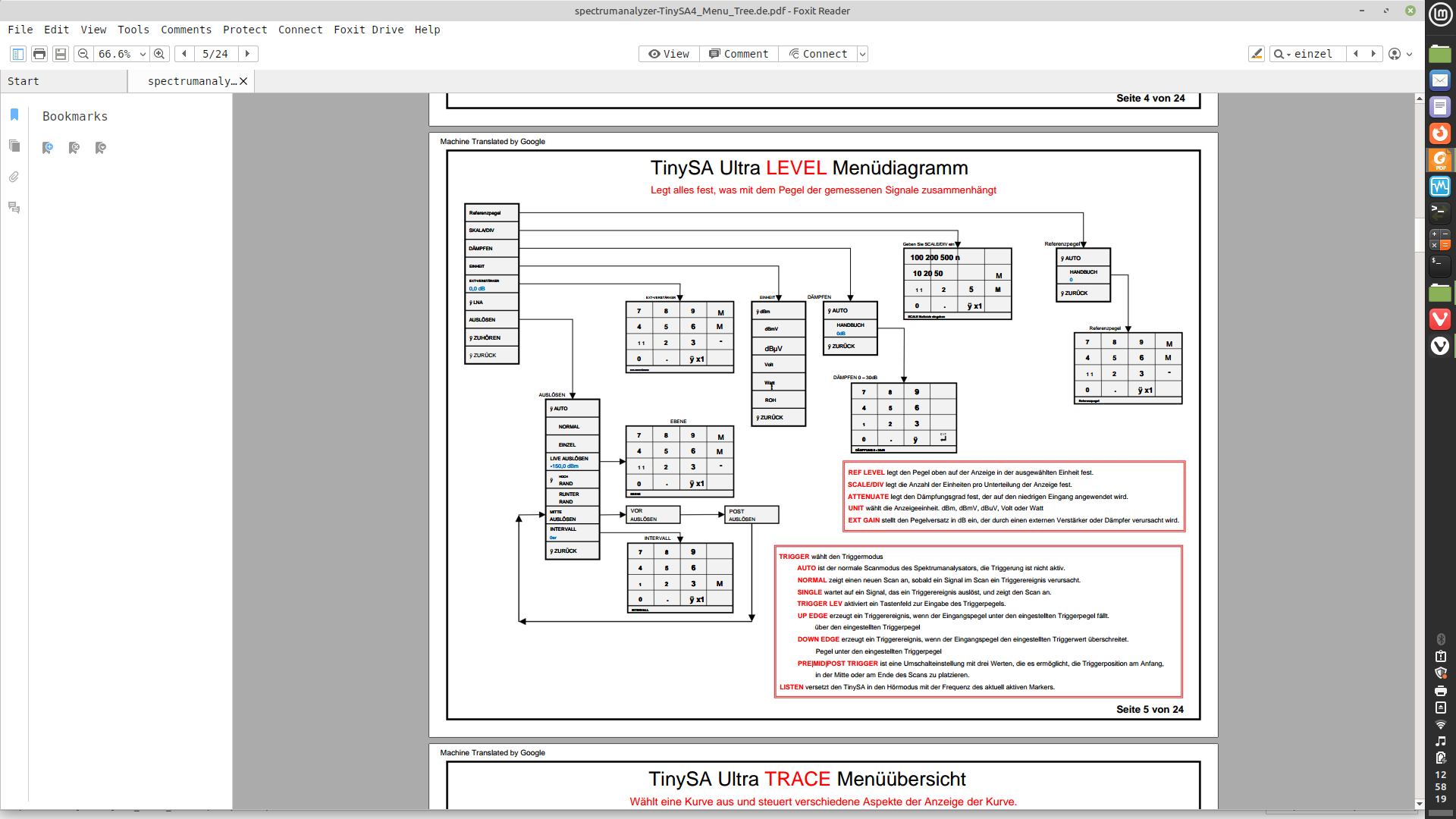Expand the dropdown arrow beside Connect
Screen dimensions: 1456x819
coord(862,54)
